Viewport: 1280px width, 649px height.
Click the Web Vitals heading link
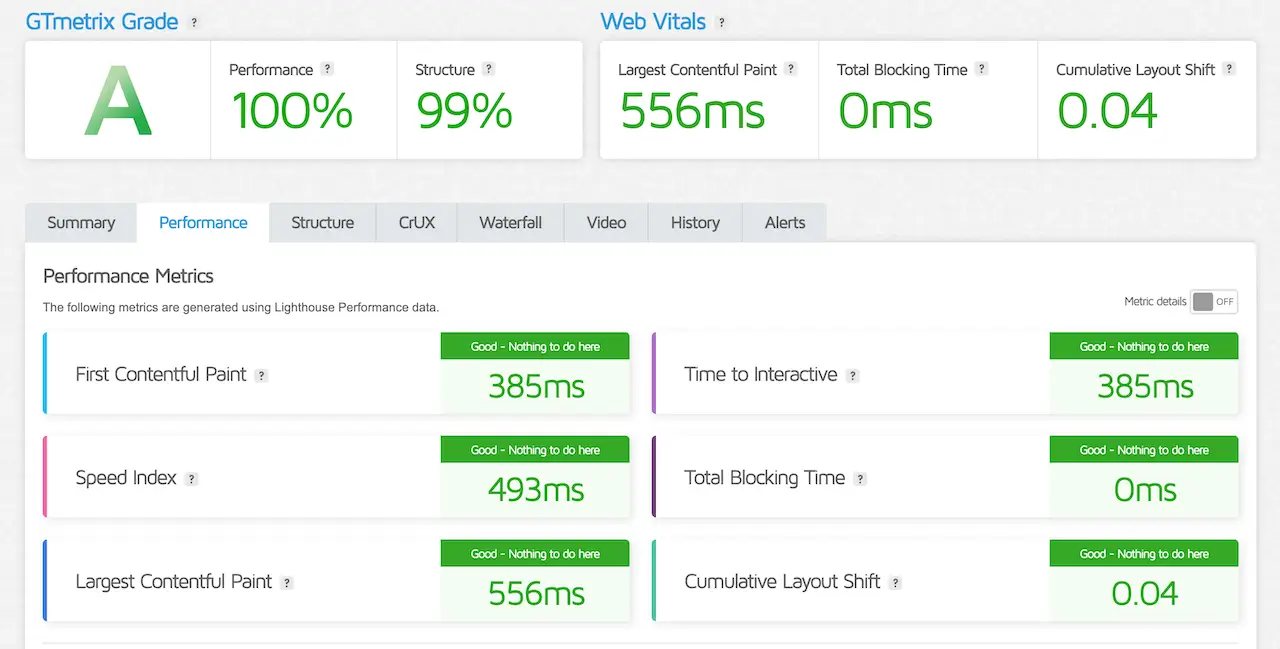[x=652, y=20]
